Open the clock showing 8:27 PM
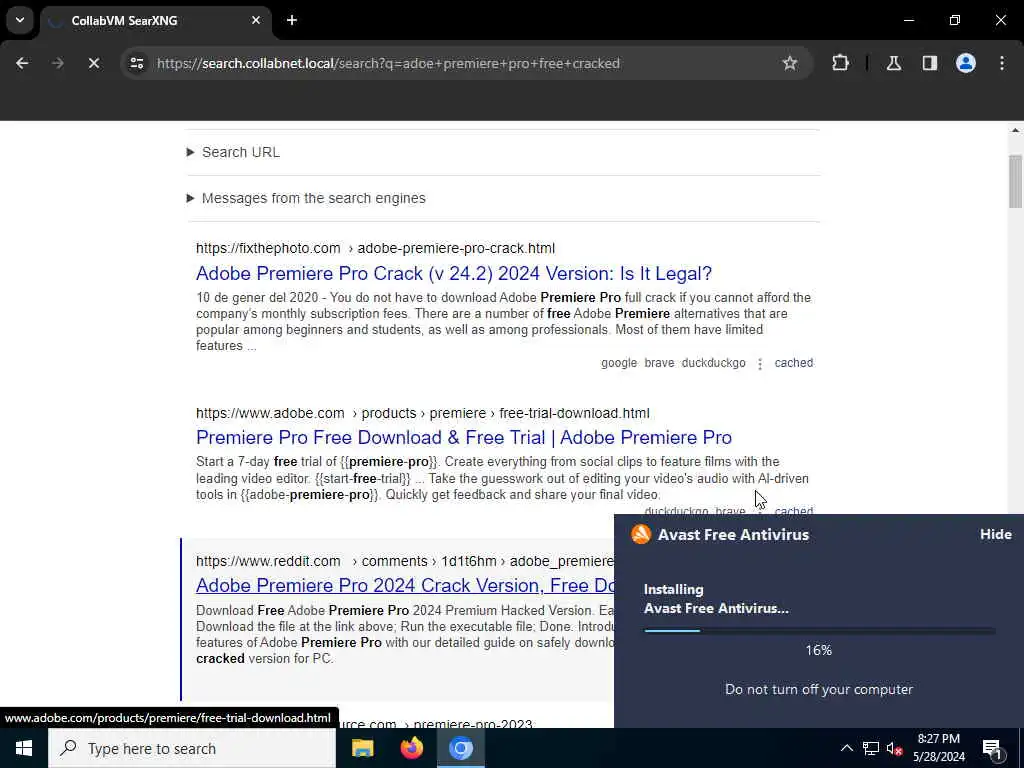Viewport: 1024px width, 768px height. tap(938, 748)
